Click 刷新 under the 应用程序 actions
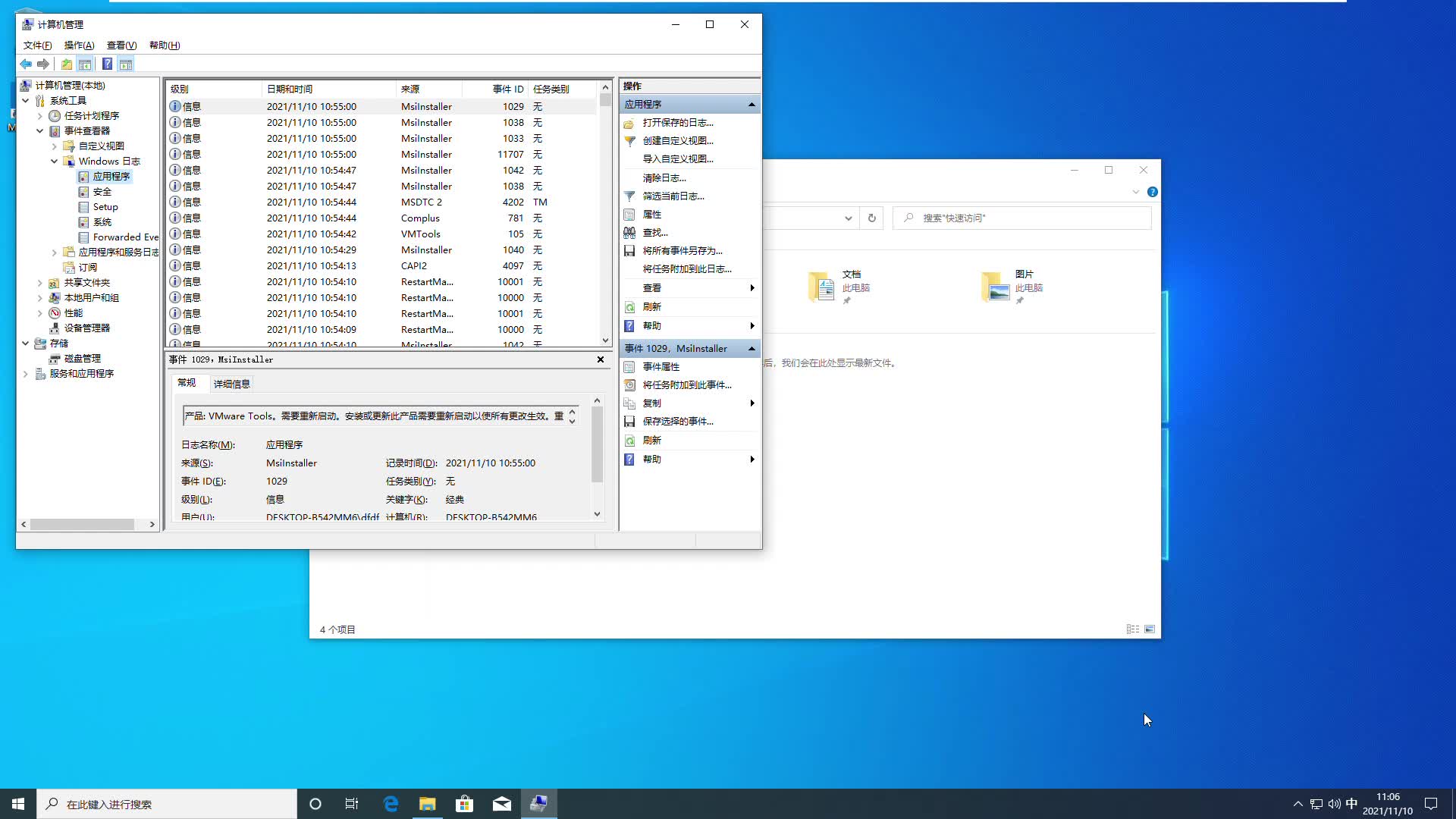Screen dimensions: 1456x819 652,307
